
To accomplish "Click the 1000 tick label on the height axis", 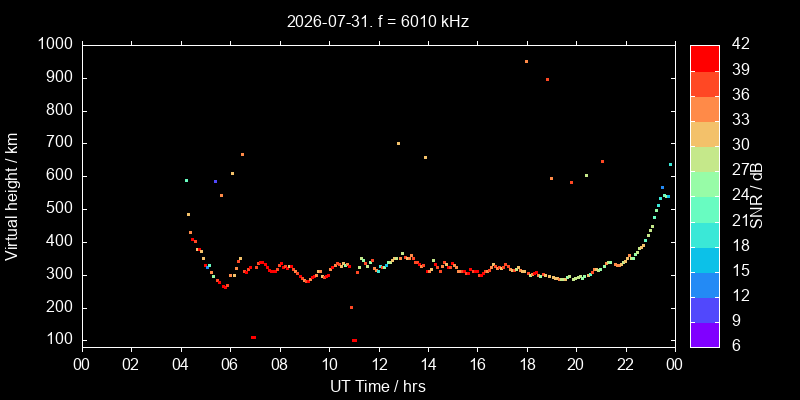I will coord(55,45).
